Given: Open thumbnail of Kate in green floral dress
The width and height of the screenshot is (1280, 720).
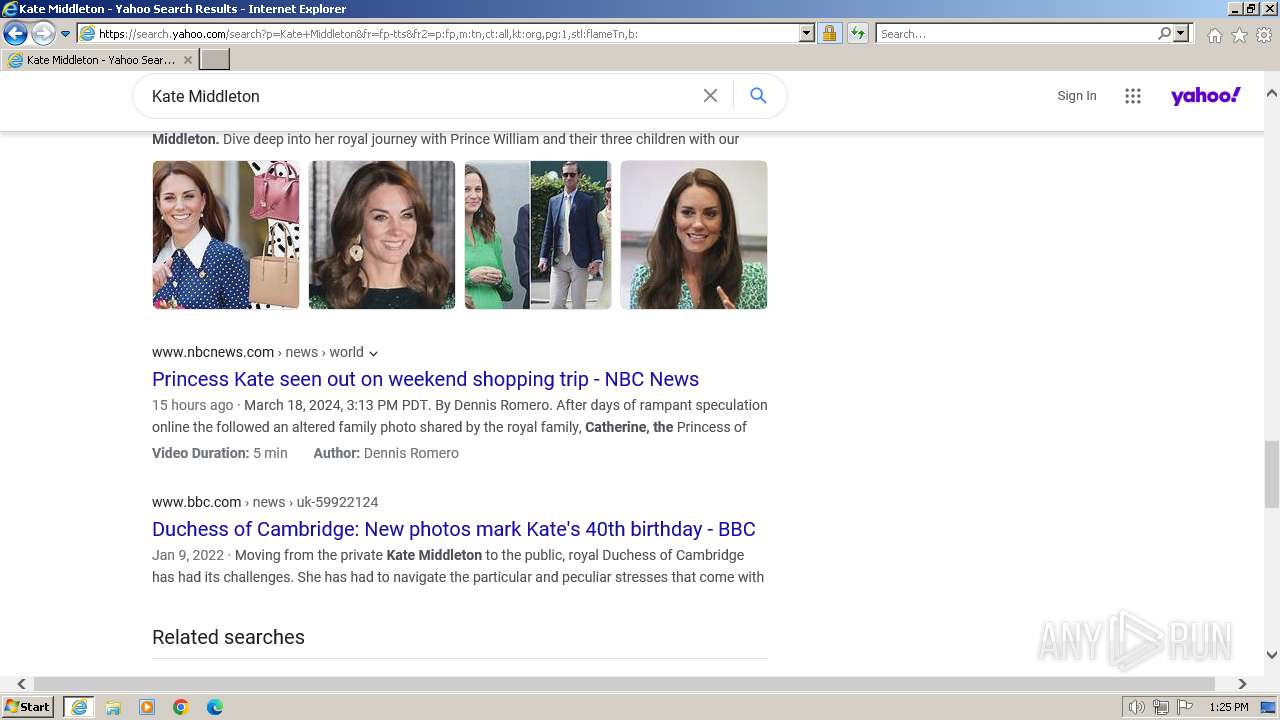Looking at the screenshot, I should tap(694, 235).
